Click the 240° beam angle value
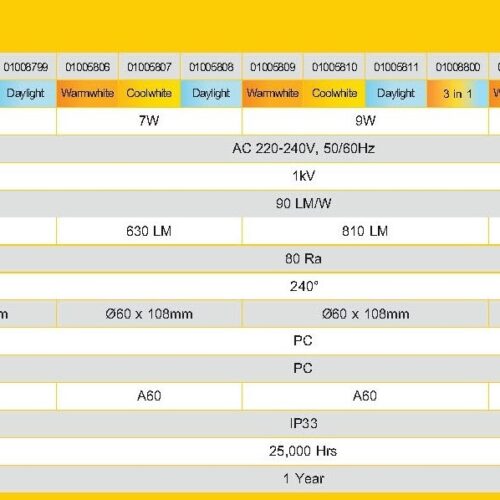Image resolution: width=500 pixels, height=500 pixels. (304, 286)
